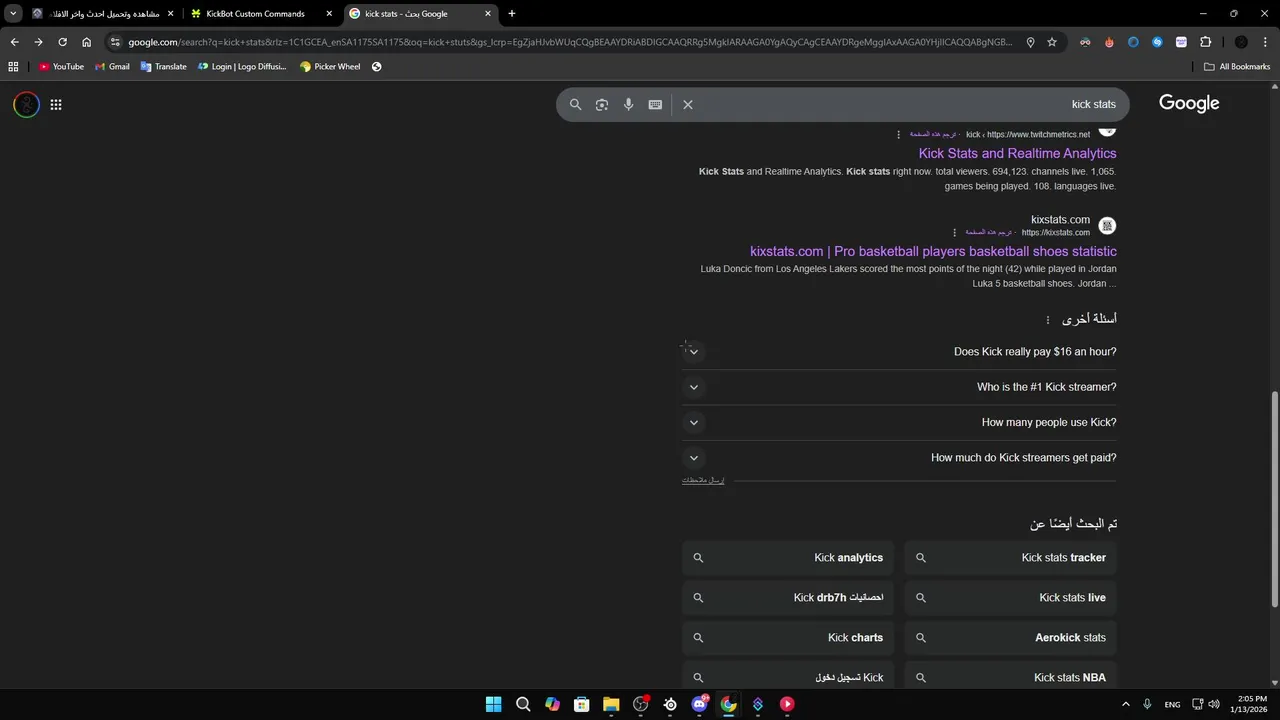Screen dimensions: 1280x720
Task: Open 'Kick Stats and Realtime Analytics' result
Action: pos(1017,153)
